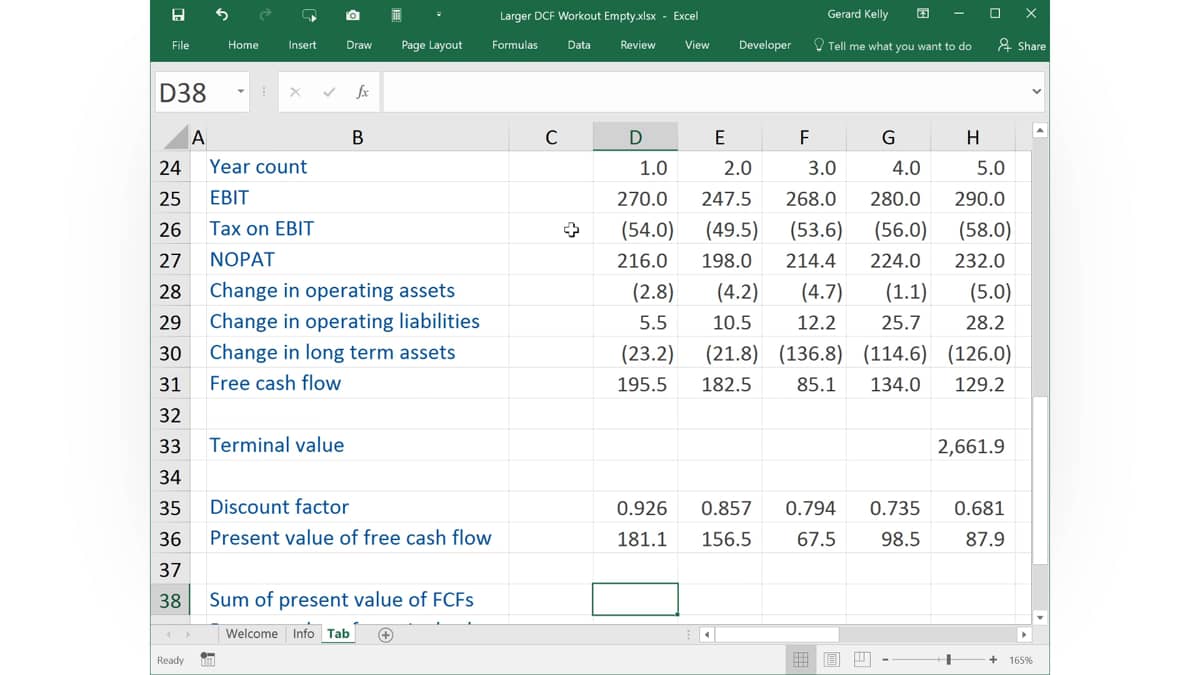Click the camera icon in quick access toolbar
The height and width of the screenshot is (675, 1200).
(x=353, y=15)
